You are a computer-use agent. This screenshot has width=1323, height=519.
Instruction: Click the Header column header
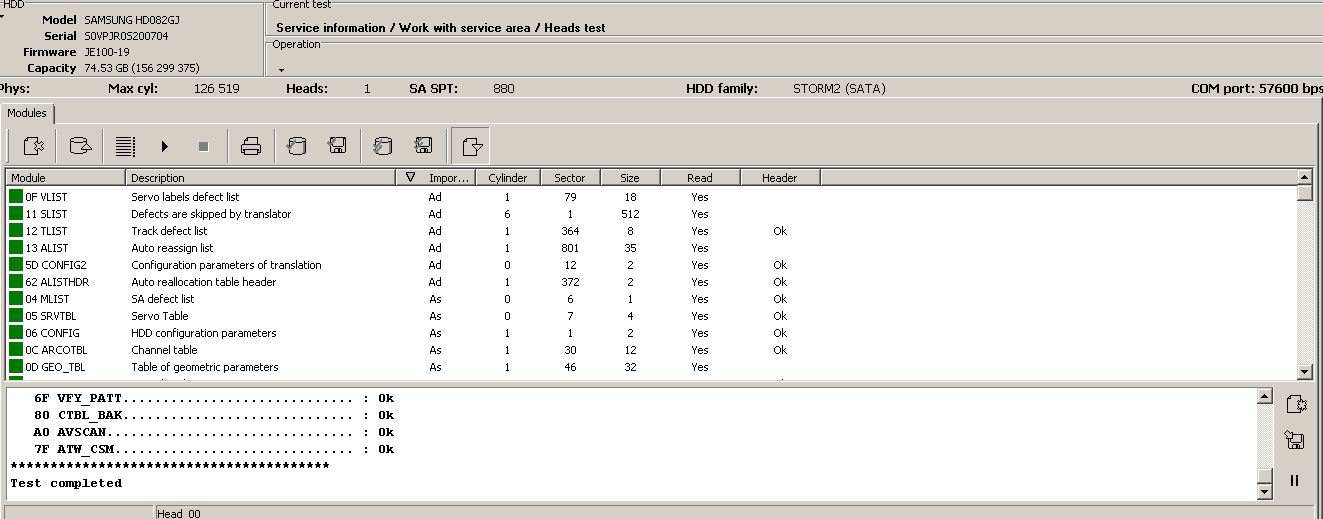click(780, 178)
